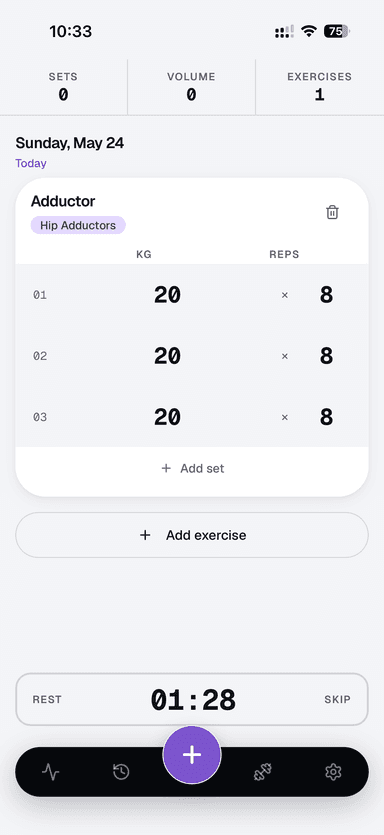384x835 pixels.
Task: Delete the Adductor exercise with trash icon
Action: click(332, 212)
